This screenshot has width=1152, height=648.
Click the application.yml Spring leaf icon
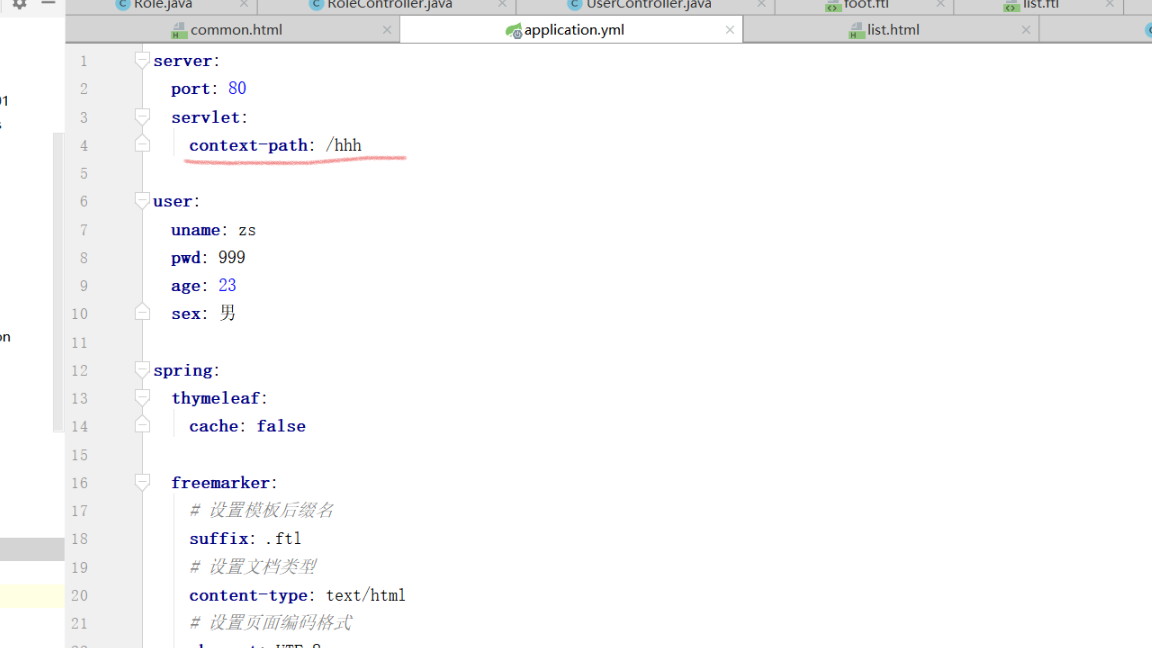(514, 31)
